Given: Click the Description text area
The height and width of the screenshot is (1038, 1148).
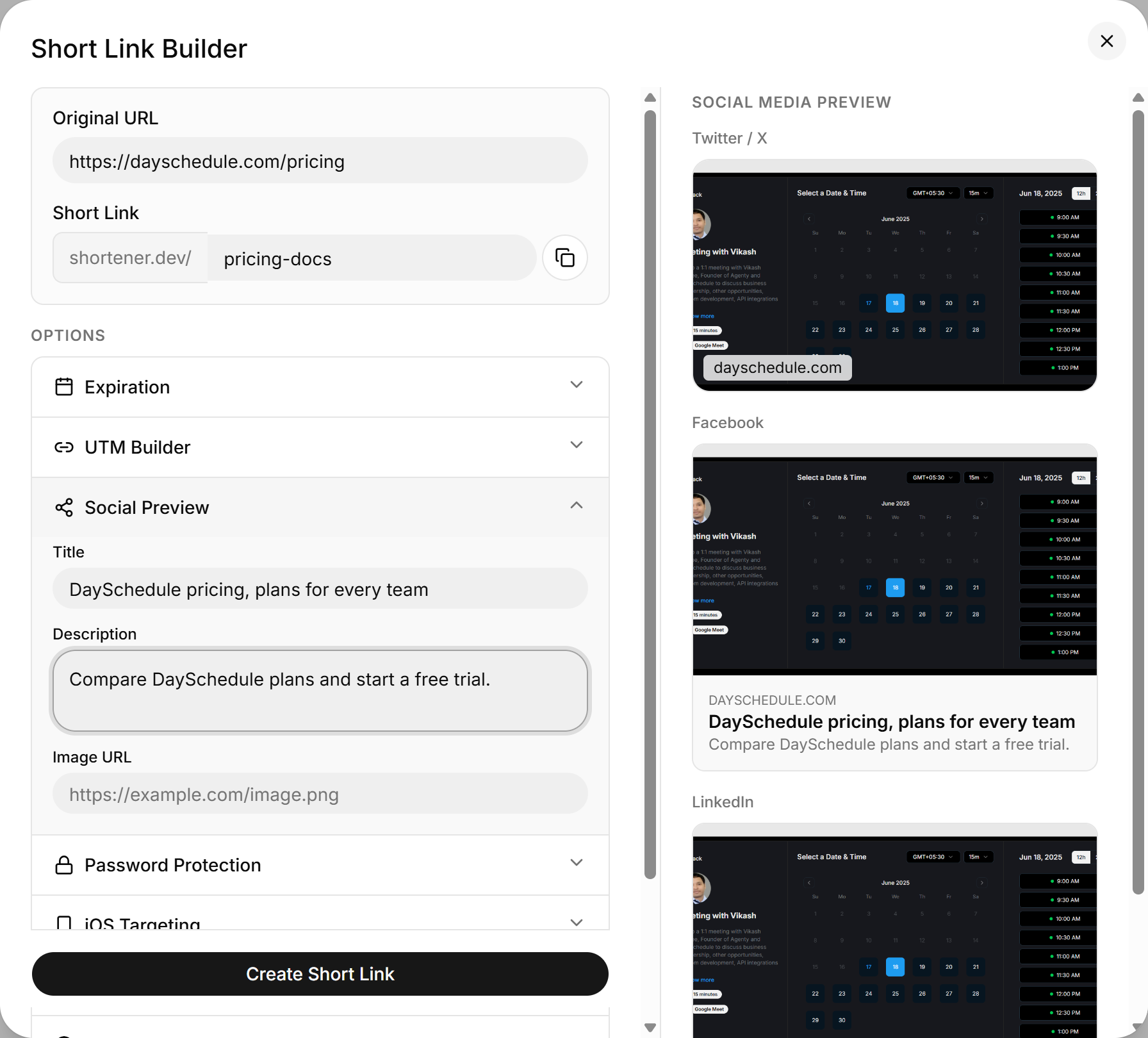Looking at the screenshot, I should click(x=320, y=691).
